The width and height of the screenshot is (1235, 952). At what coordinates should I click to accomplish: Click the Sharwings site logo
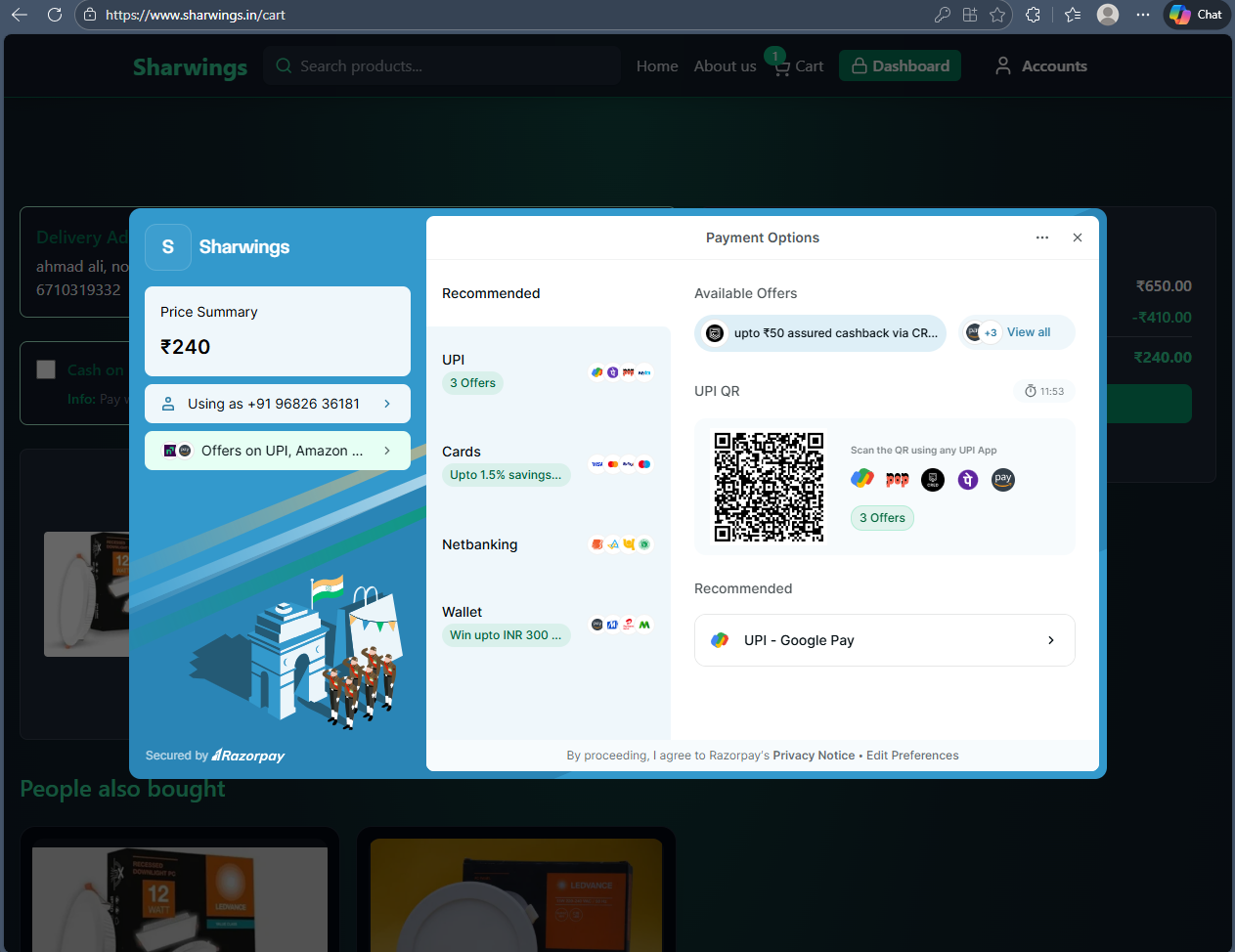190,66
